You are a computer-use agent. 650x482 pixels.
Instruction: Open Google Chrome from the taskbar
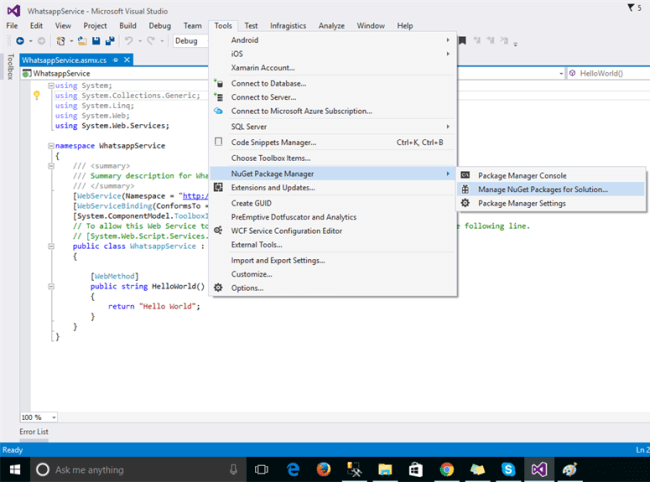(447, 469)
